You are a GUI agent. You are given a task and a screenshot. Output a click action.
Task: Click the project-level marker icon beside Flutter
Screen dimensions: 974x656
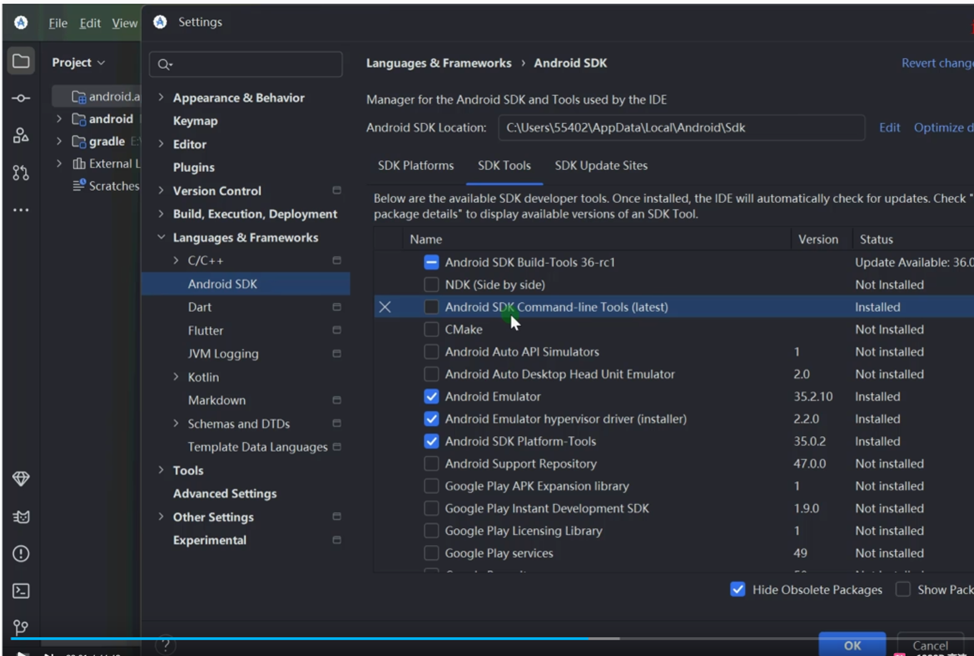coord(337,330)
